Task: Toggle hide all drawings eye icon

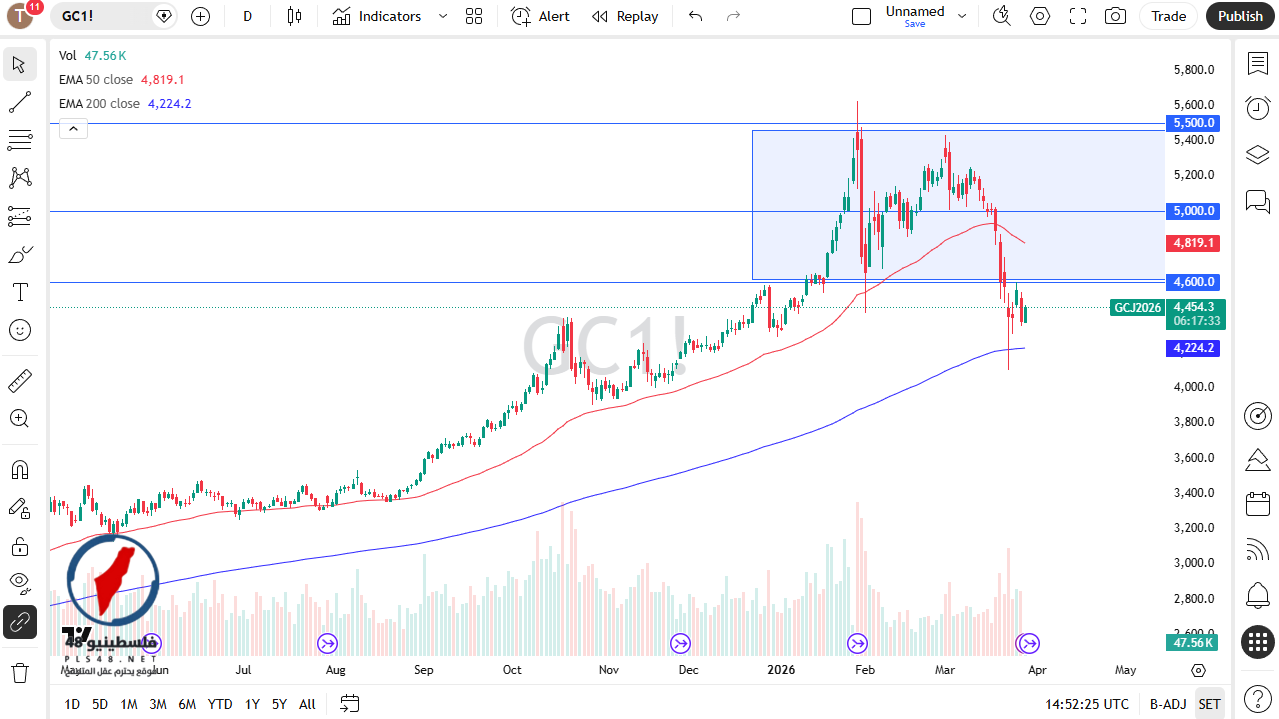Action: tap(19, 583)
